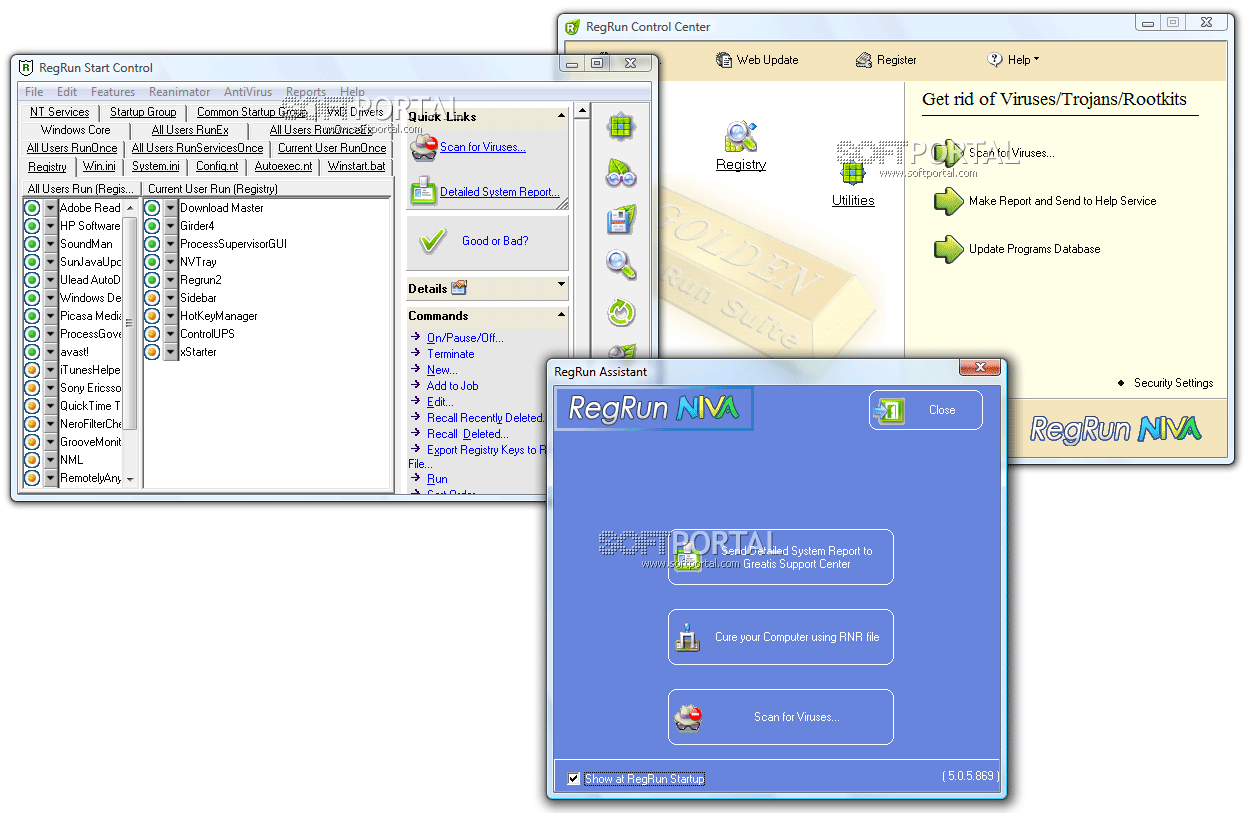Image resolution: width=1244 pixels, height=813 pixels.
Task: Click green arrow next to Scan for Viruses
Action: [x=948, y=153]
